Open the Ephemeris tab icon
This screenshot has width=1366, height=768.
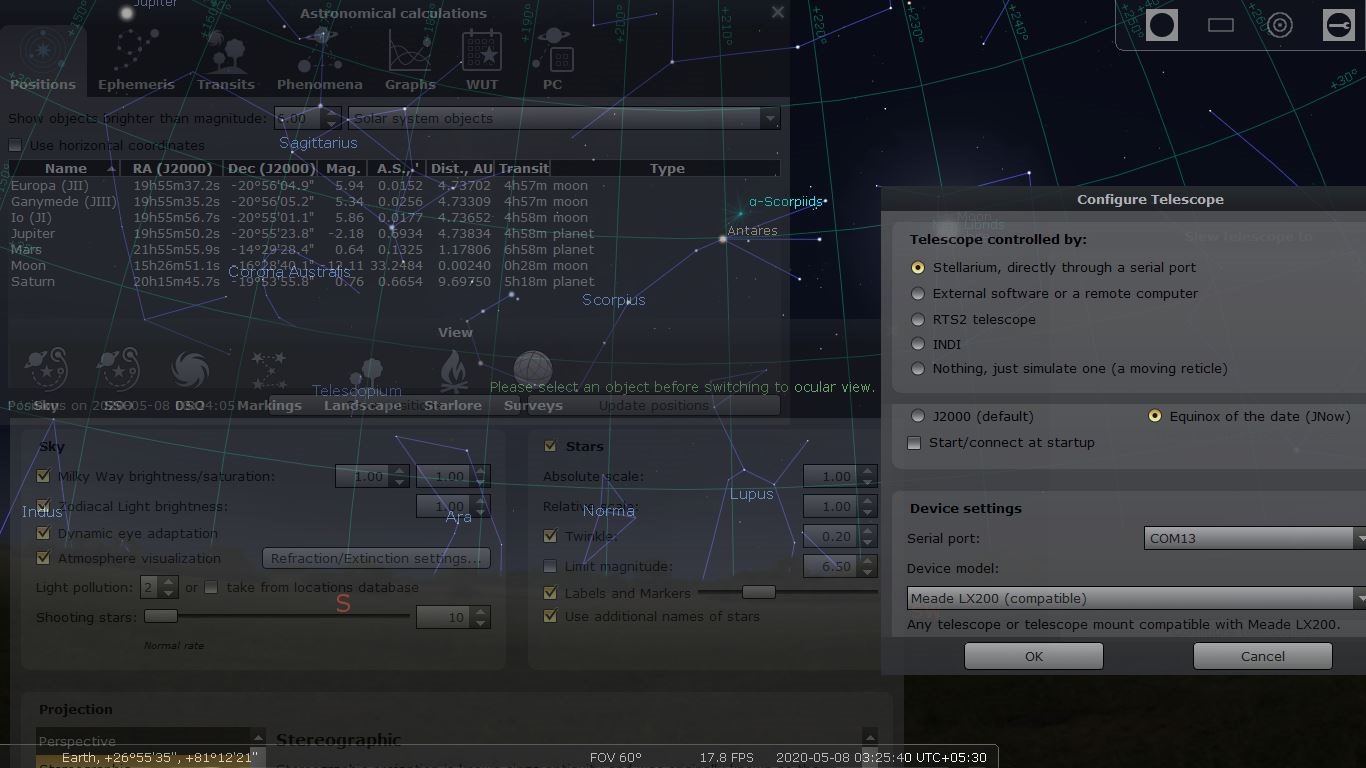click(x=136, y=48)
